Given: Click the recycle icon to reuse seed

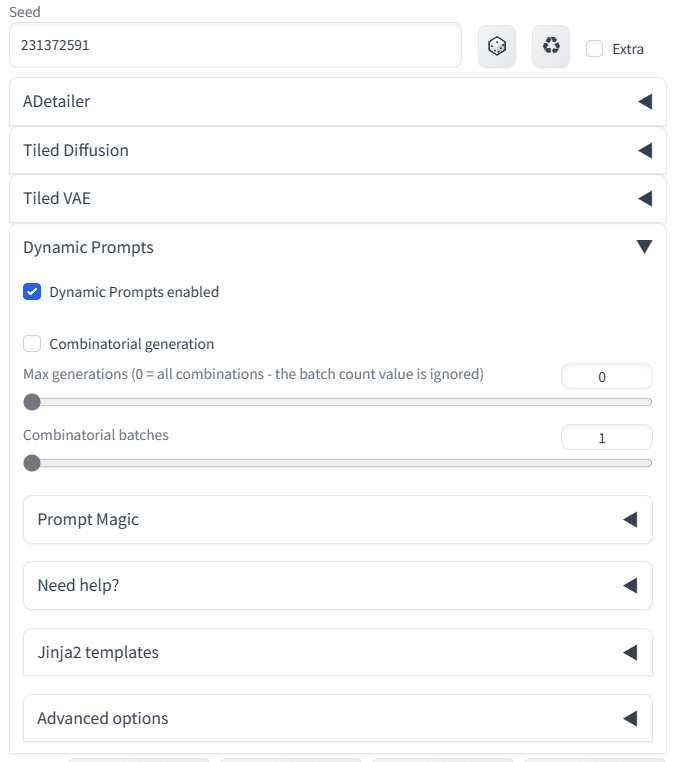Looking at the screenshot, I should pyautogui.click(x=550, y=46).
